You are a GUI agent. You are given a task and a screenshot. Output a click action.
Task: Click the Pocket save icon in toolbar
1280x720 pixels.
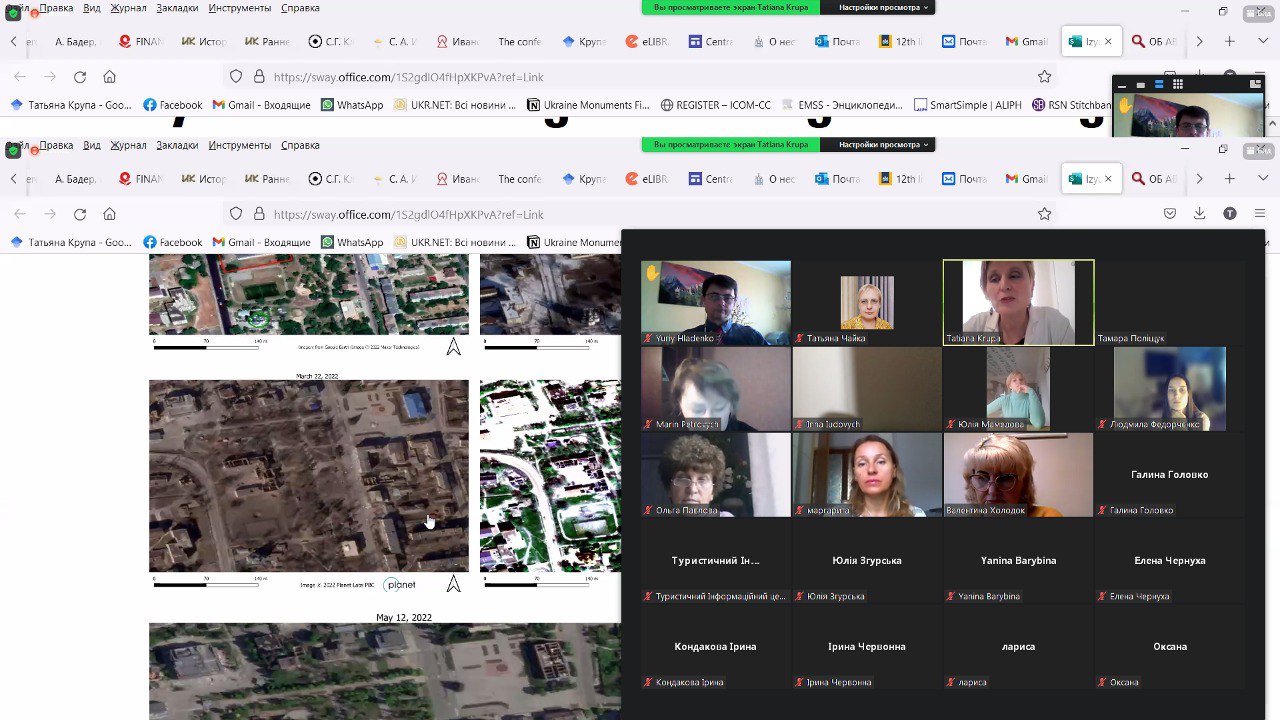pyautogui.click(x=1169, y=214)
